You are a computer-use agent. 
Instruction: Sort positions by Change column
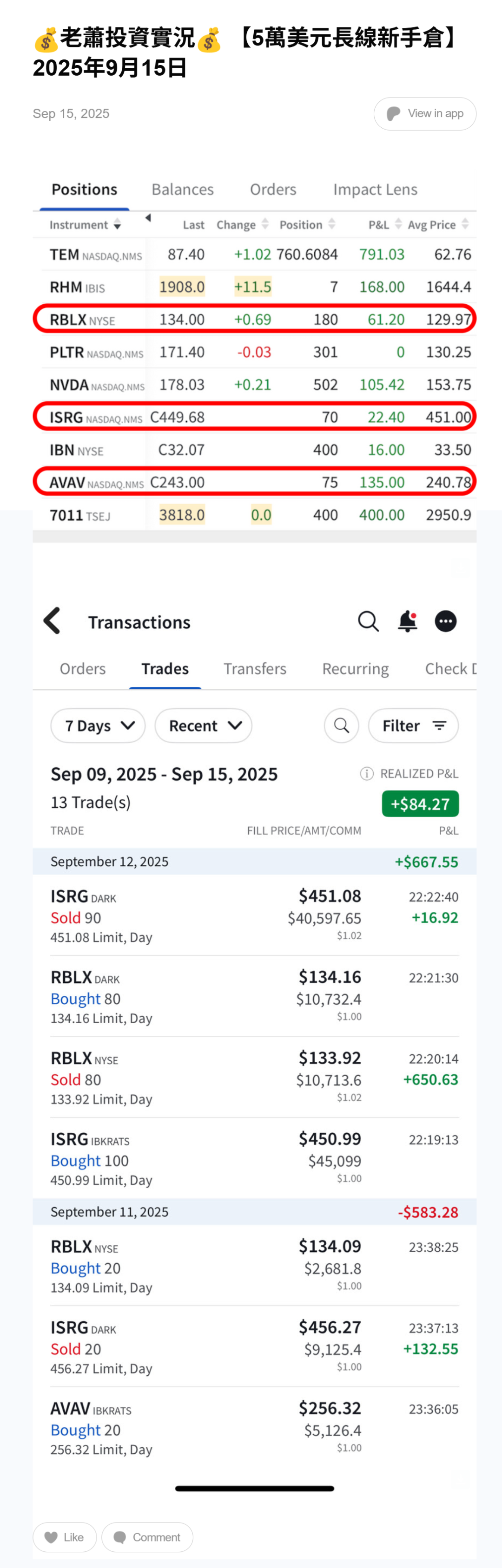[242, 225]
